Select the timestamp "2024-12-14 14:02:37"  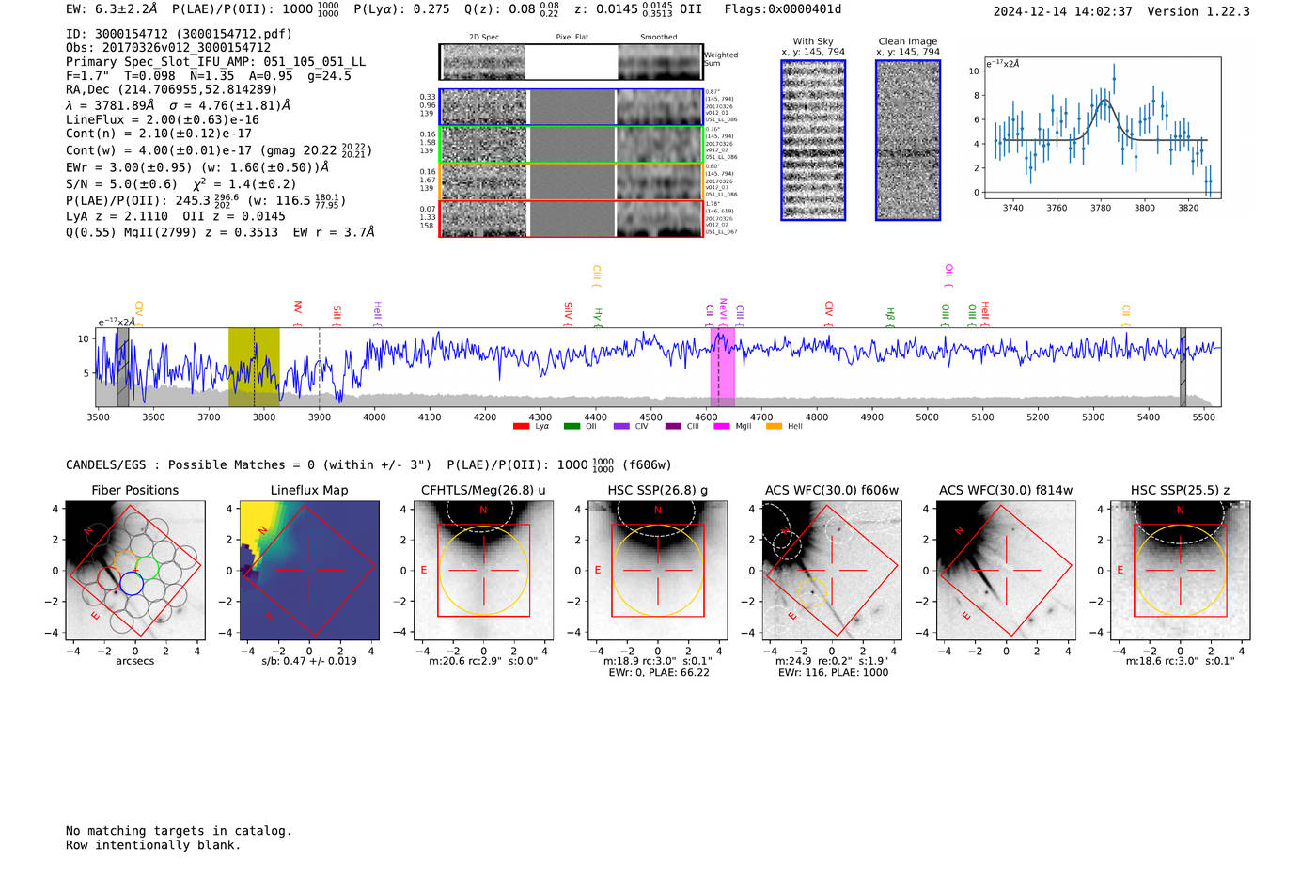[x=1062, y=11]
